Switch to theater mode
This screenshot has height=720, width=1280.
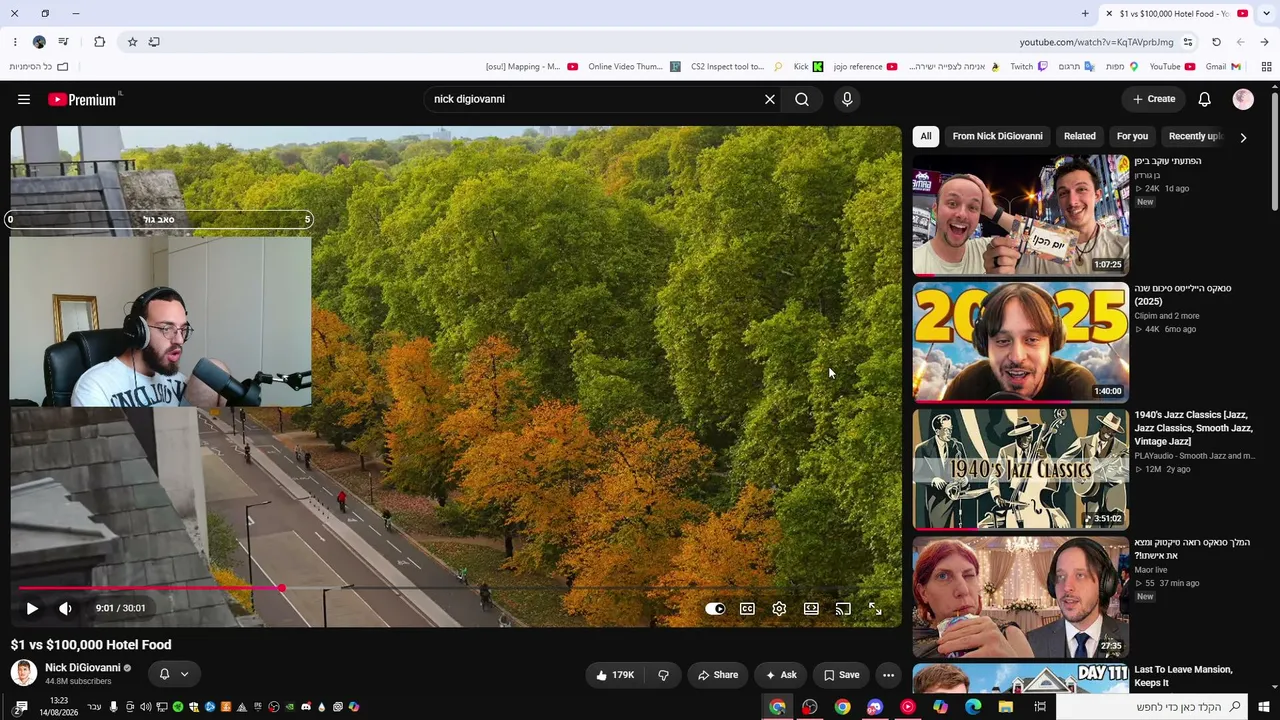point(811,608)
